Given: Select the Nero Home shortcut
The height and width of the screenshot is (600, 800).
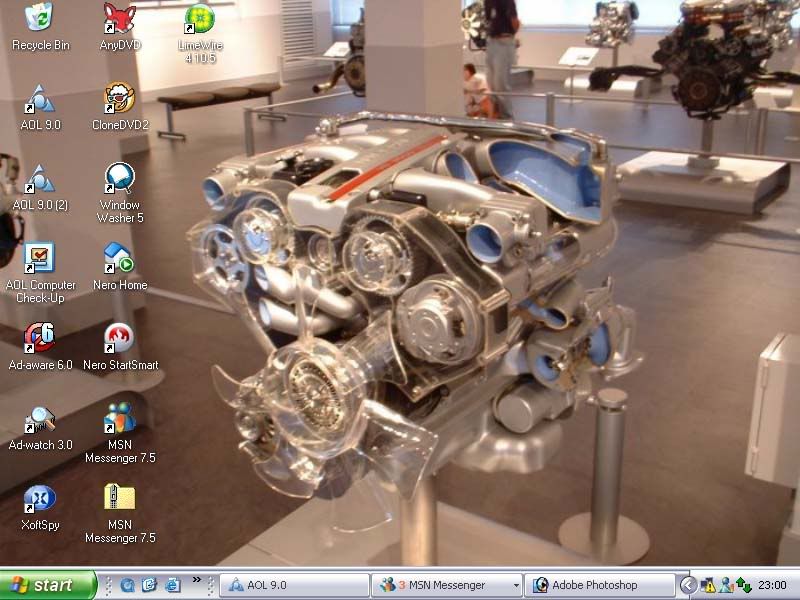Looking at the screenshot, I should pos(120,266).
